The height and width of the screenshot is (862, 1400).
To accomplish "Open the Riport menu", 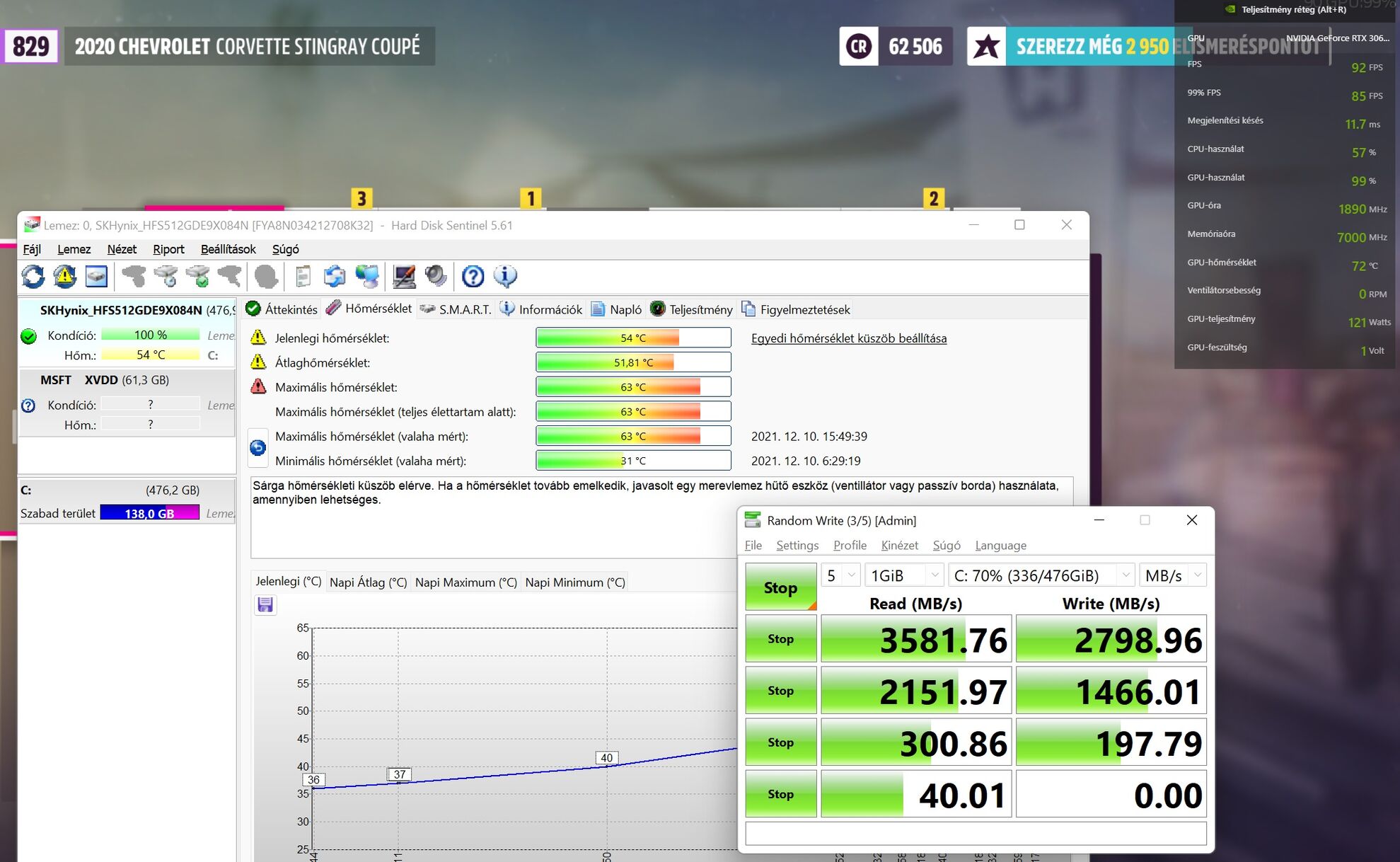I will [x=168, y=249].
